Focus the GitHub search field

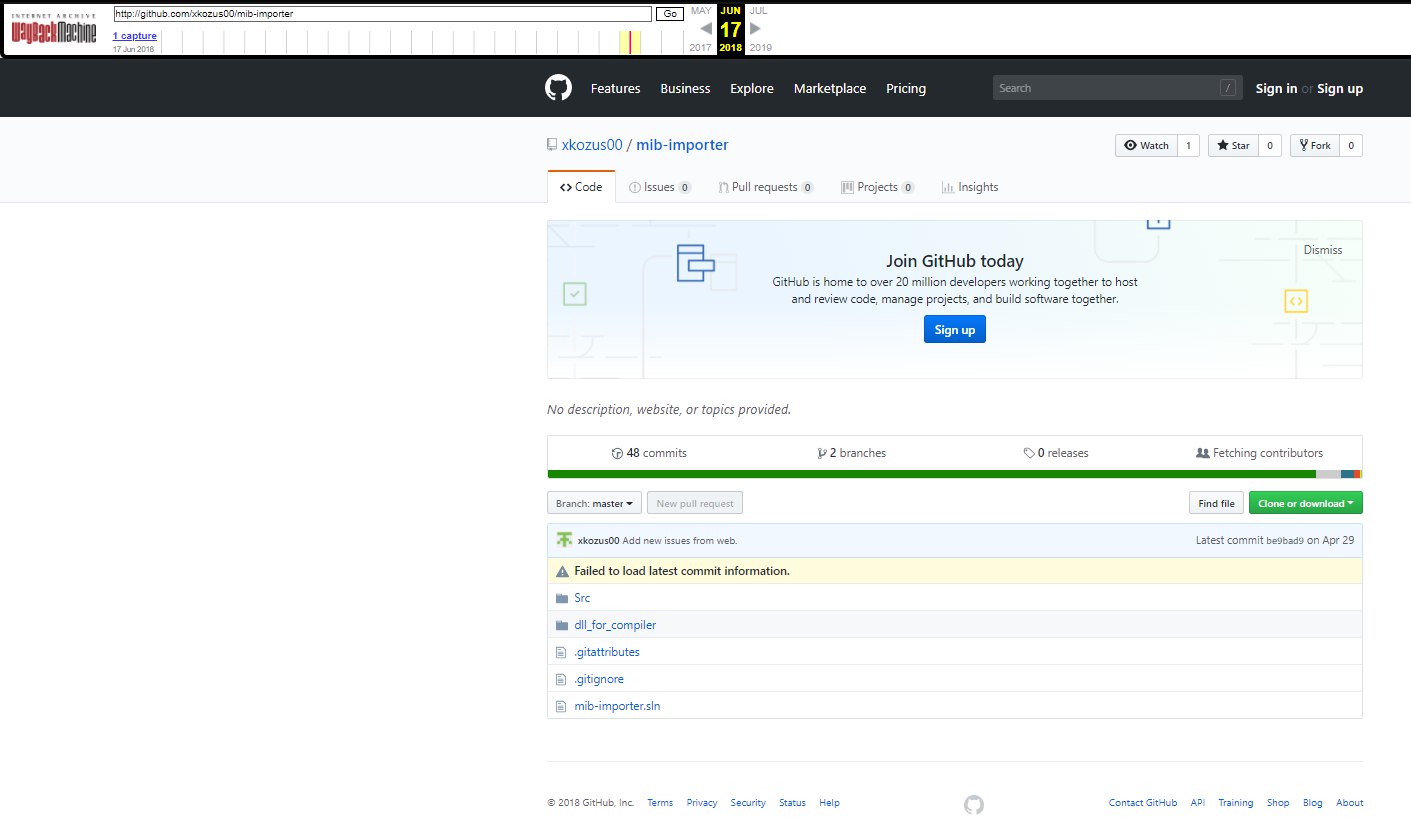[1118, 88]
